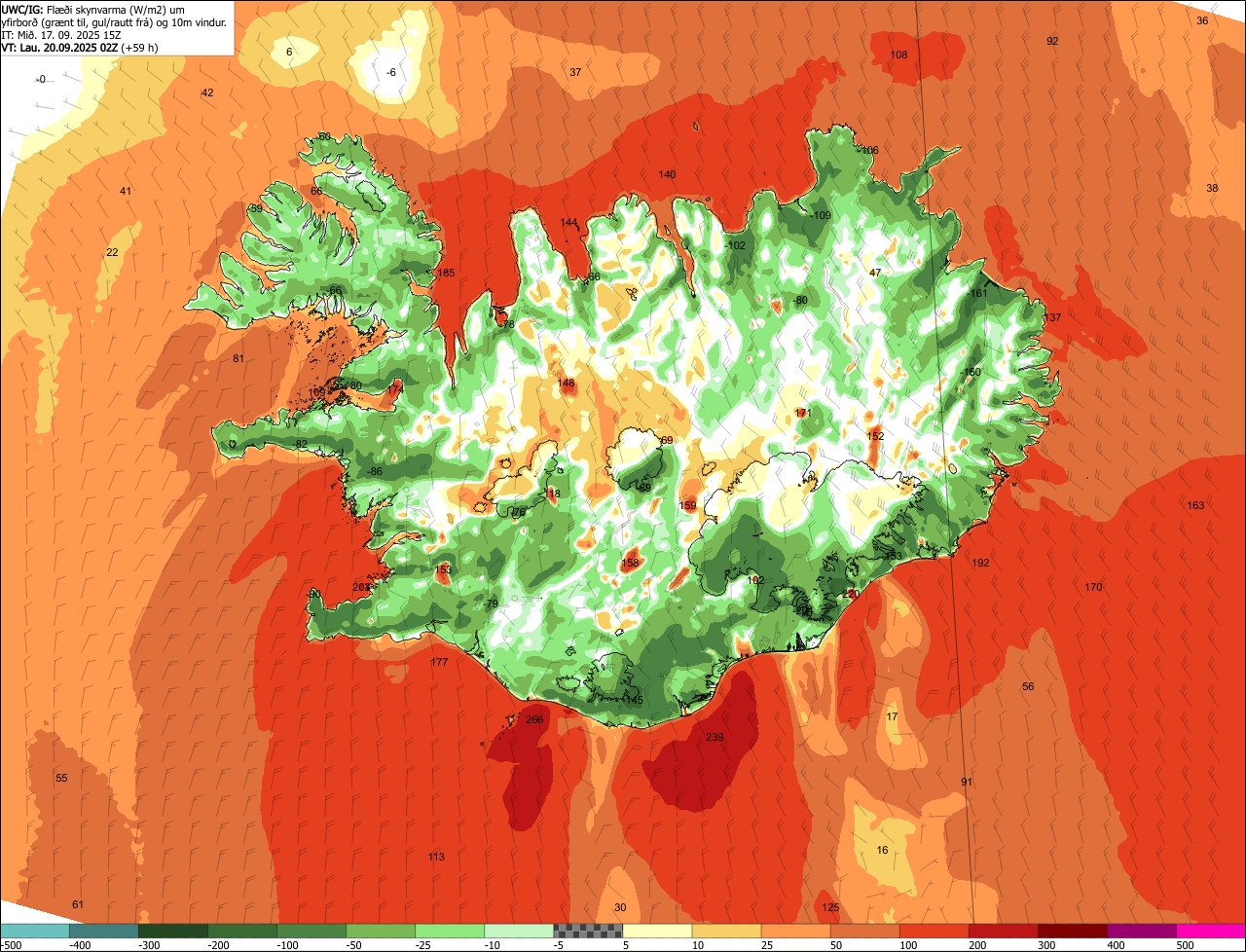Click the legend swatch between 50 and 100
1246x952 pixels.
[x=864, y=931]
